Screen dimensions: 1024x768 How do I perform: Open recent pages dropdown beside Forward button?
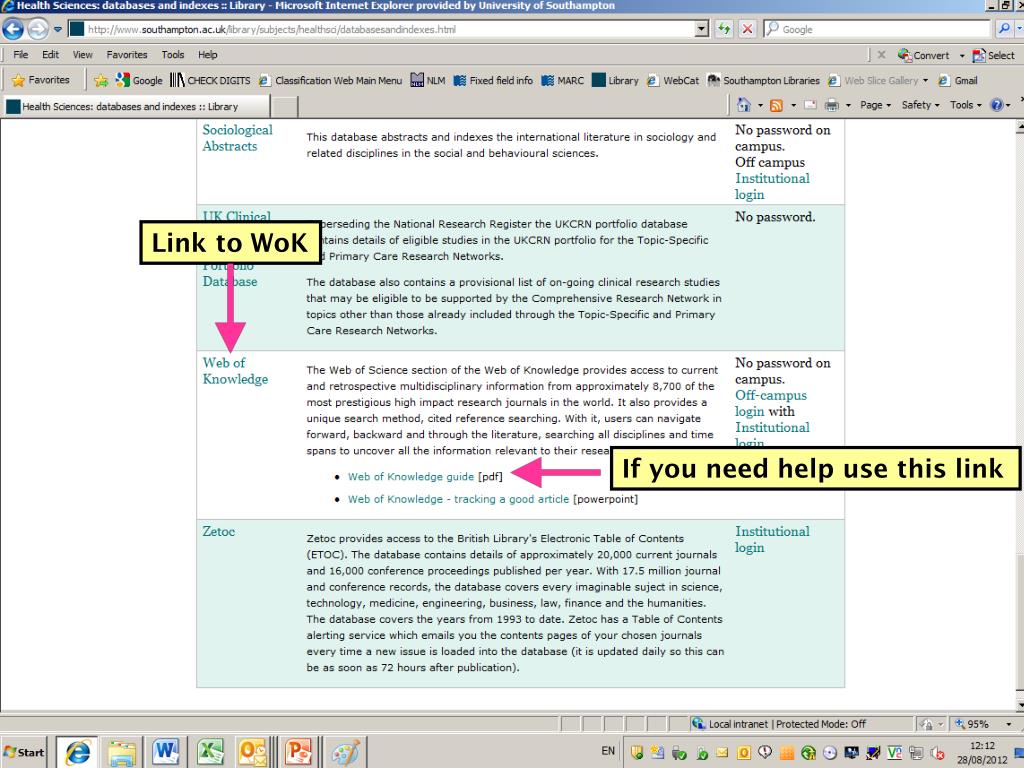click(57, 29)
